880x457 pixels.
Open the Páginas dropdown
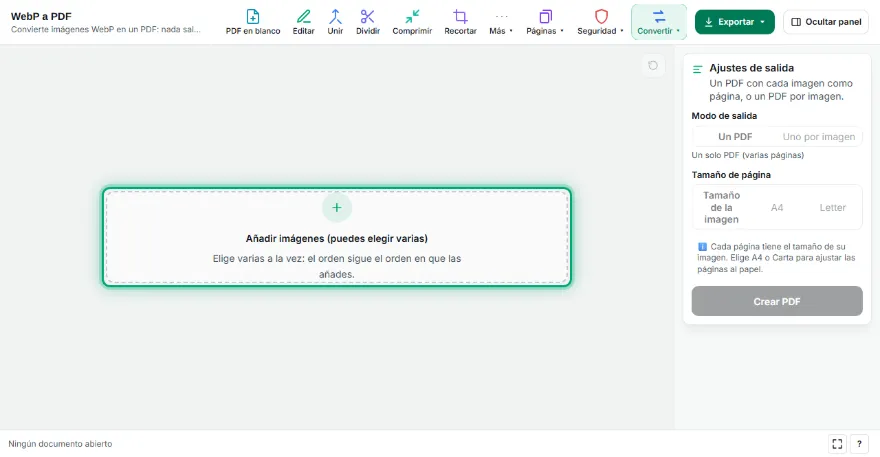tap(544, 22)
